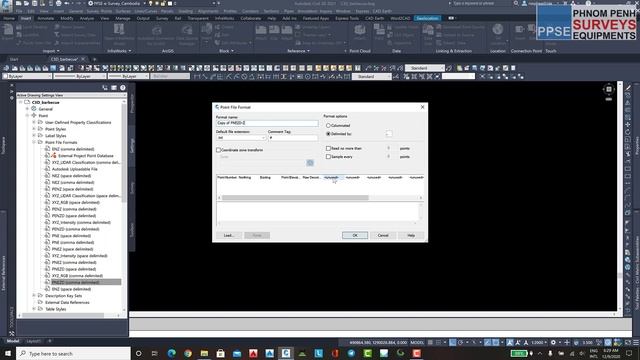Switch to the Annotate ribbon tab
This screenshot has height=360, width=640.
(46, 18)
